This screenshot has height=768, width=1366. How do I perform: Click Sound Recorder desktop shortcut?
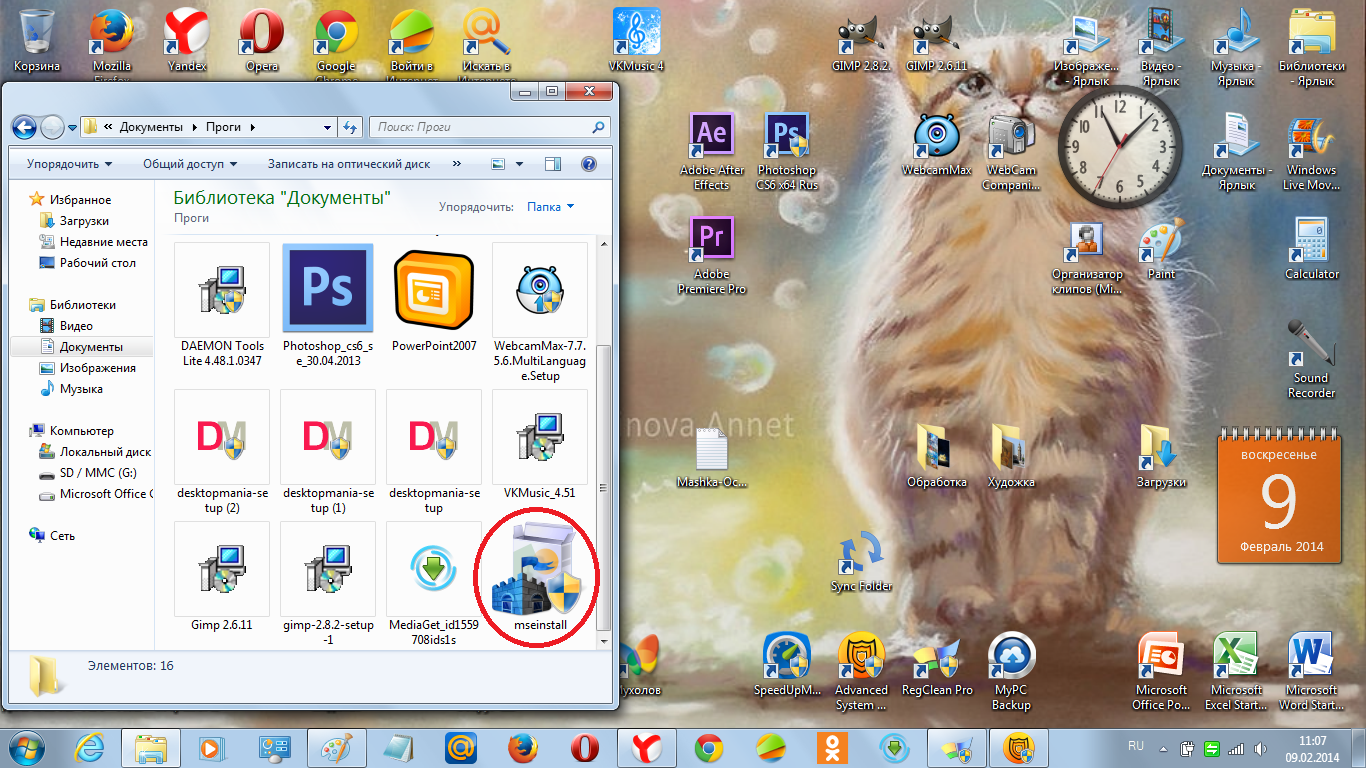click(x=1312, y=360)
